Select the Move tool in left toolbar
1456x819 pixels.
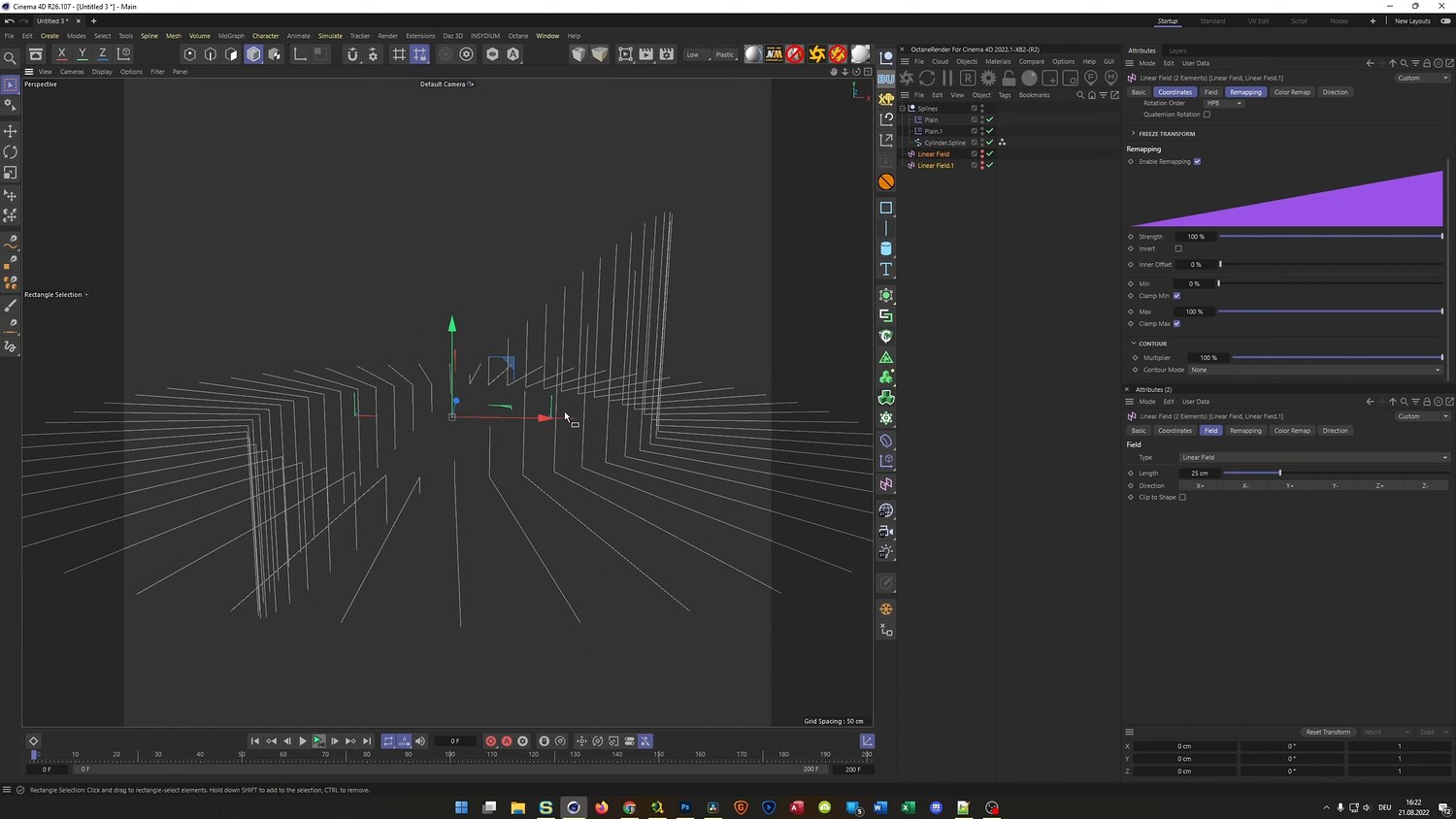click(11, 131)
